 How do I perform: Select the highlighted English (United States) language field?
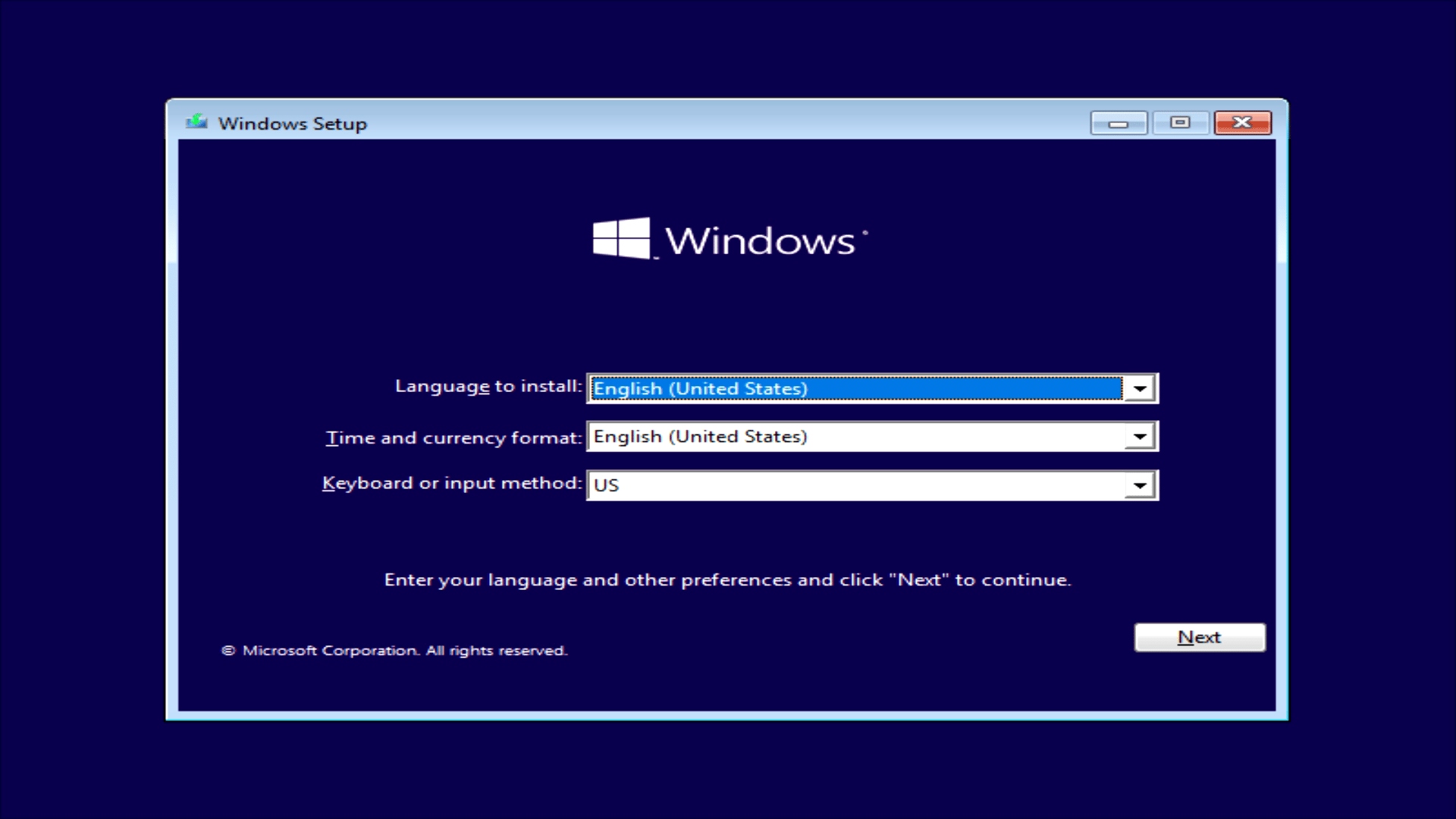853,389
